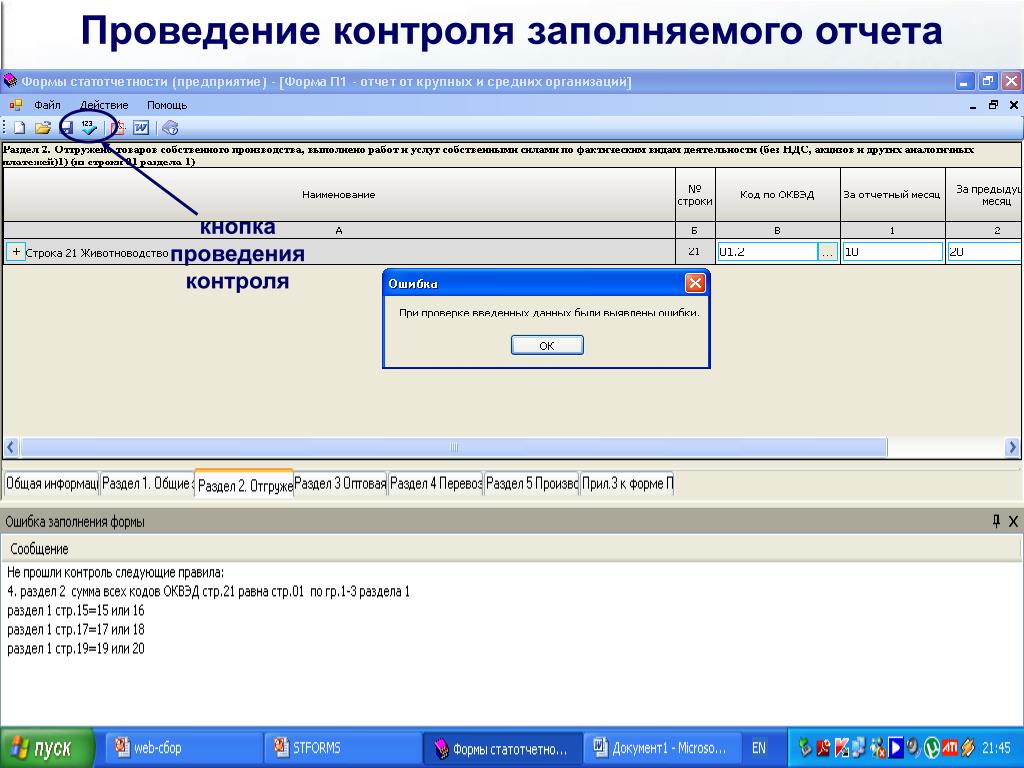Click the Winamp lightning tray icon
Viewport: 1024px width, 768px height.
(968, 748)
